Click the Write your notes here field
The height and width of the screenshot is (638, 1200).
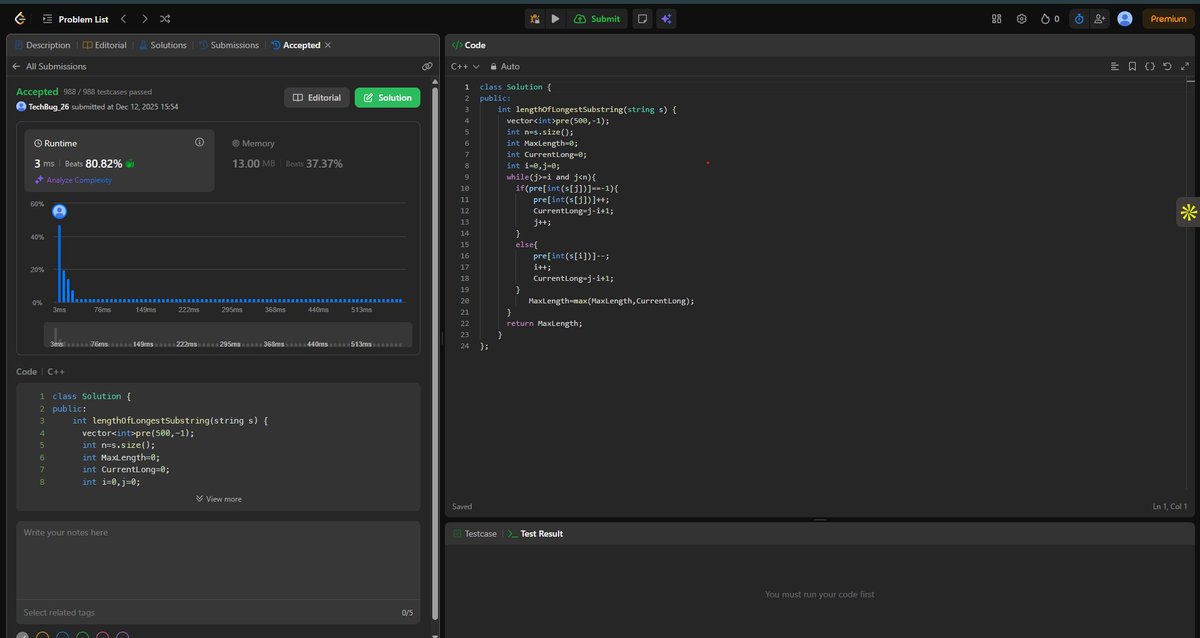[218, 560]
